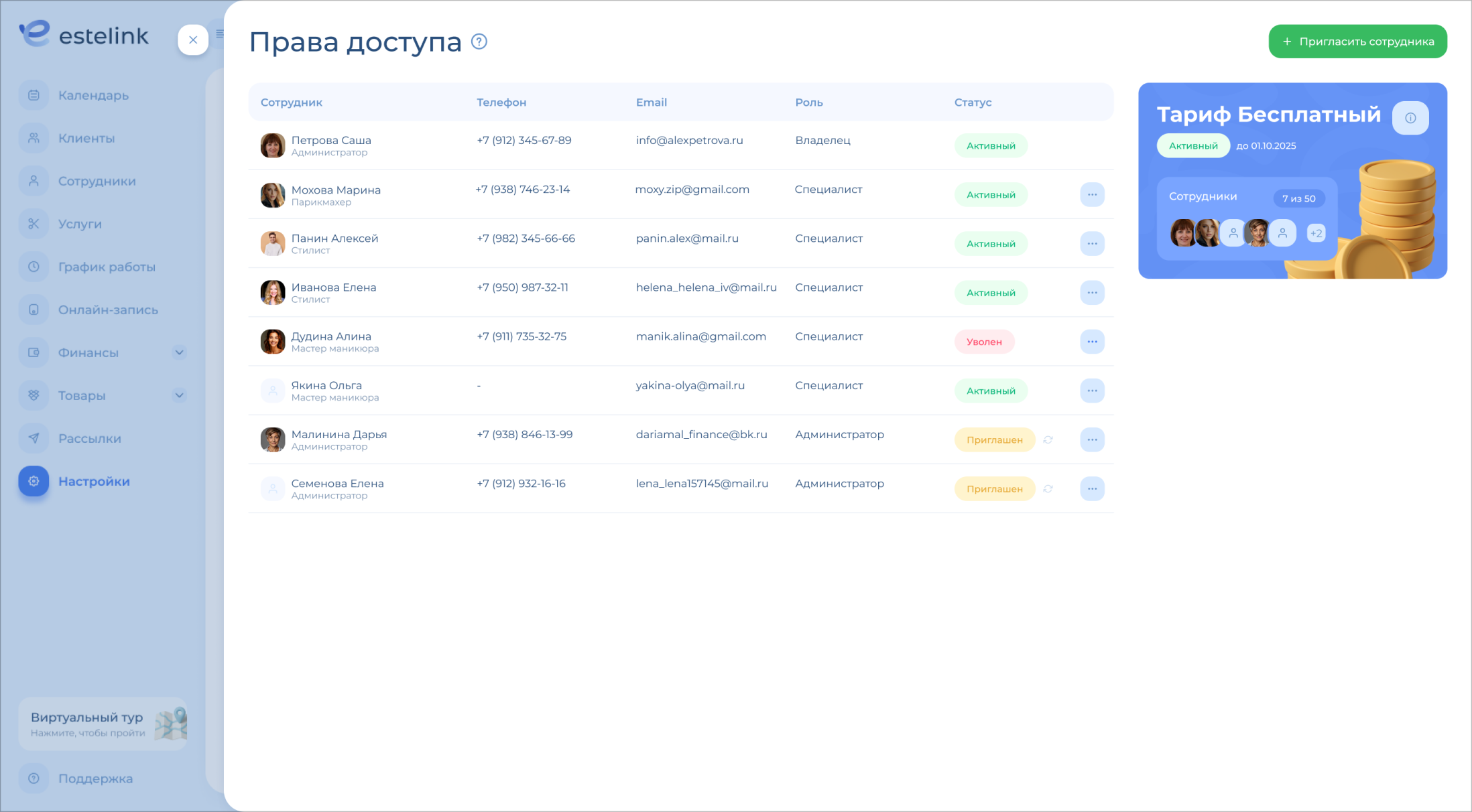Click the Телефон column header

coord(501,103)
